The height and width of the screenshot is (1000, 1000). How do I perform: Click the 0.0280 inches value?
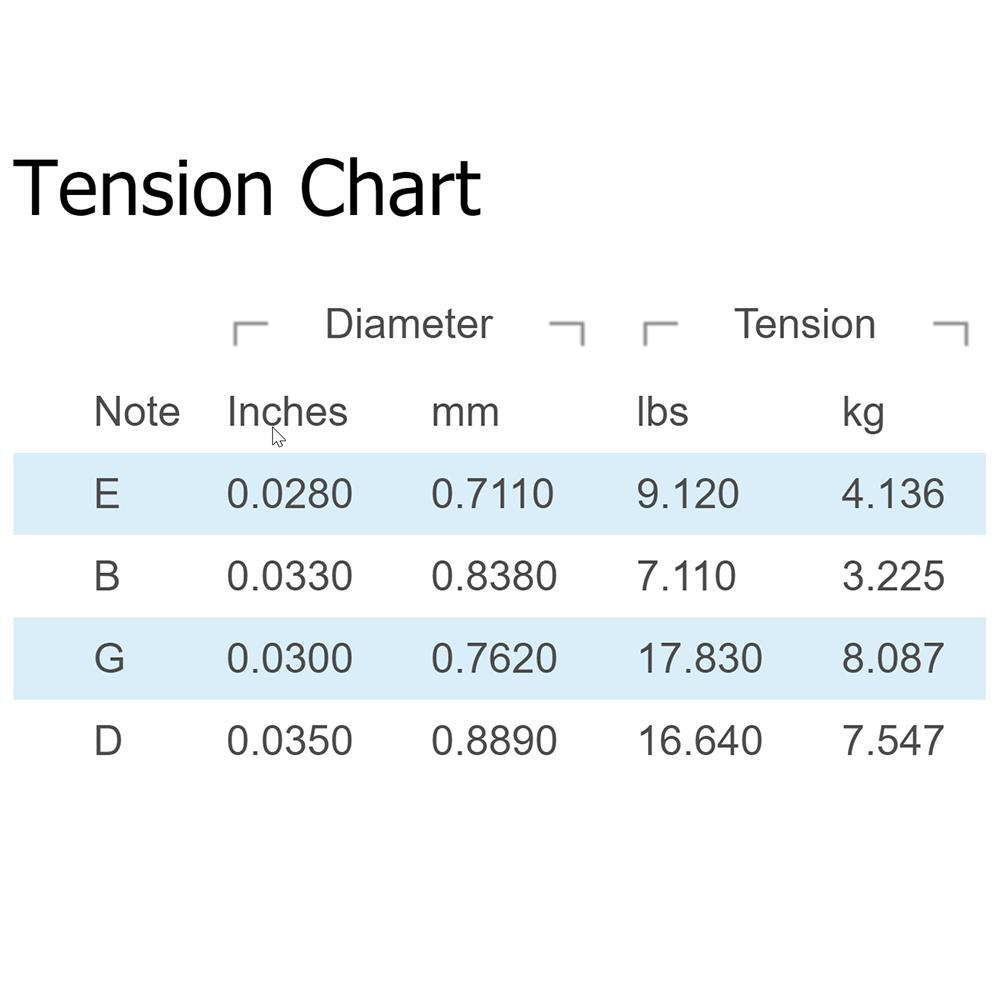tap(290, 494)
